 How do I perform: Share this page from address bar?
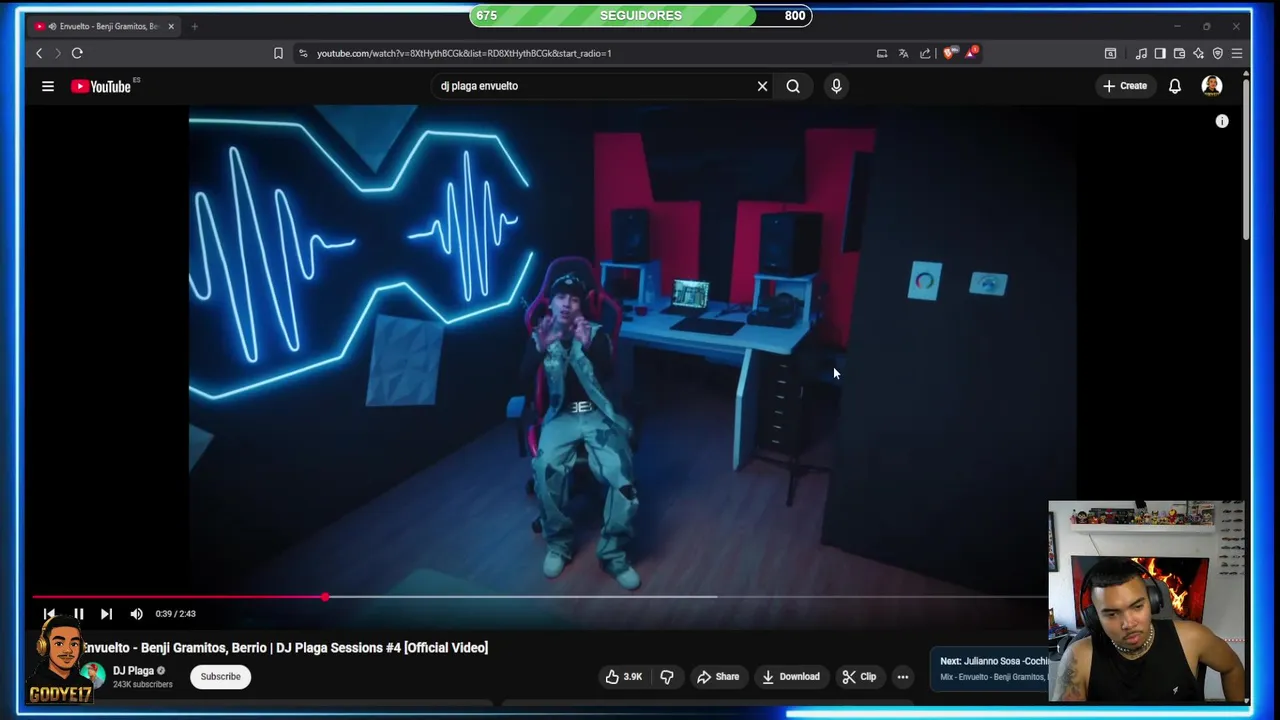point(925,53)
